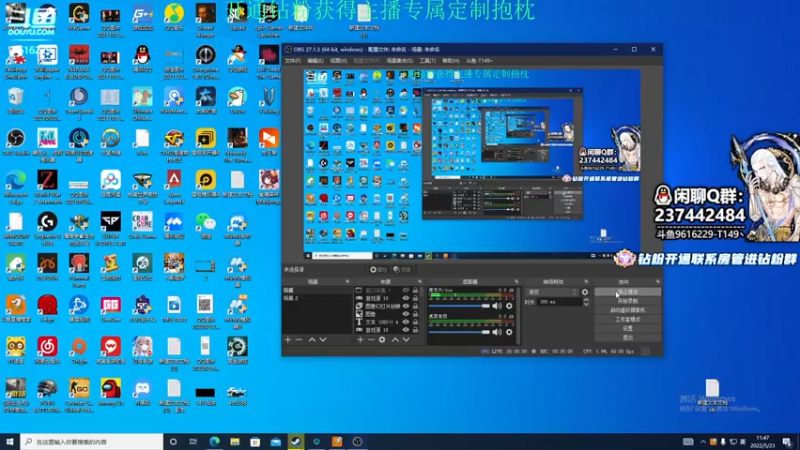Mute the 桌面音频 speaker icon
The image size is (800, 450).
[x=497, y=332]
